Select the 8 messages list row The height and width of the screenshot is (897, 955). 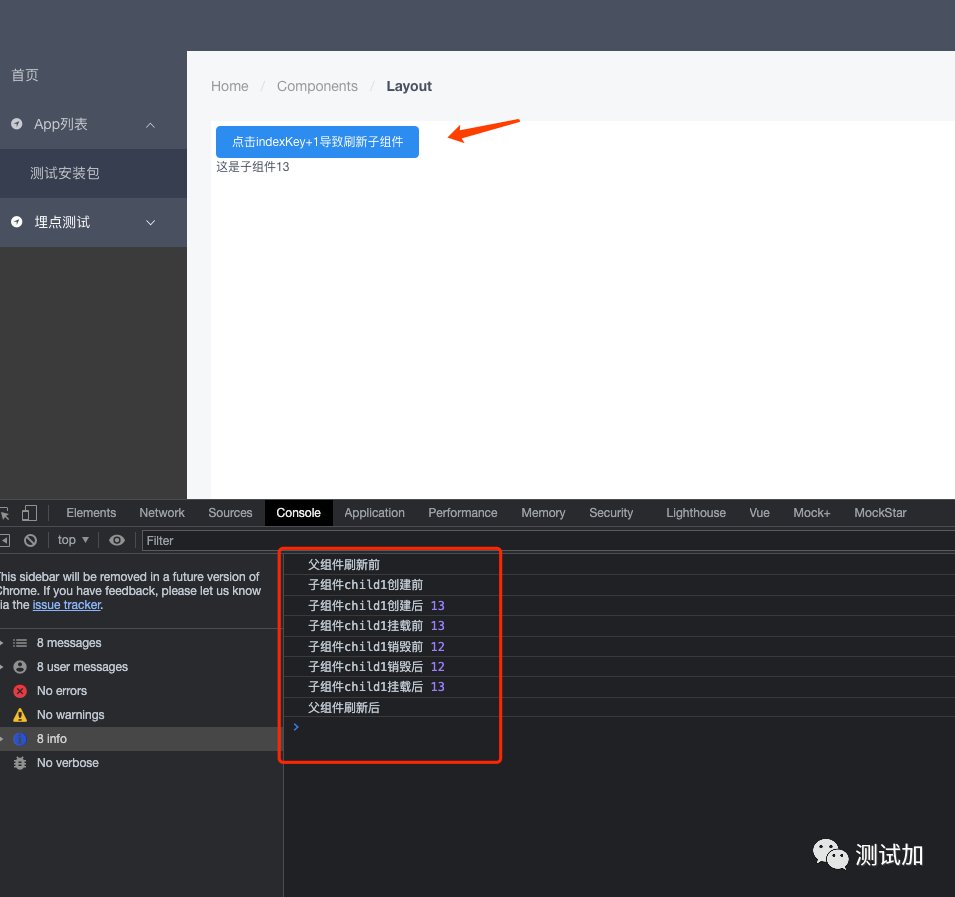(68, 643)
